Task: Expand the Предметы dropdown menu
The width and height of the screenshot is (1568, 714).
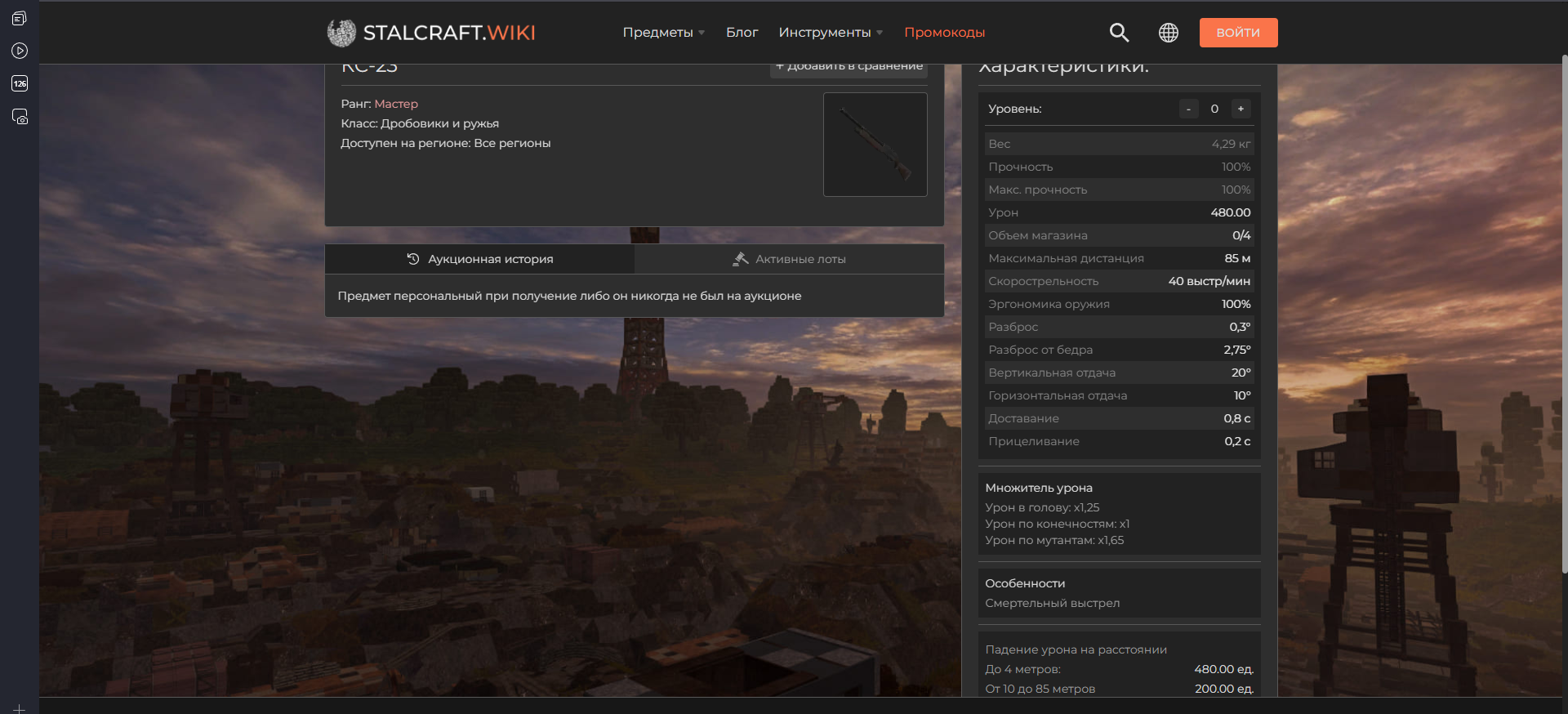Action: tap(663, 33)
